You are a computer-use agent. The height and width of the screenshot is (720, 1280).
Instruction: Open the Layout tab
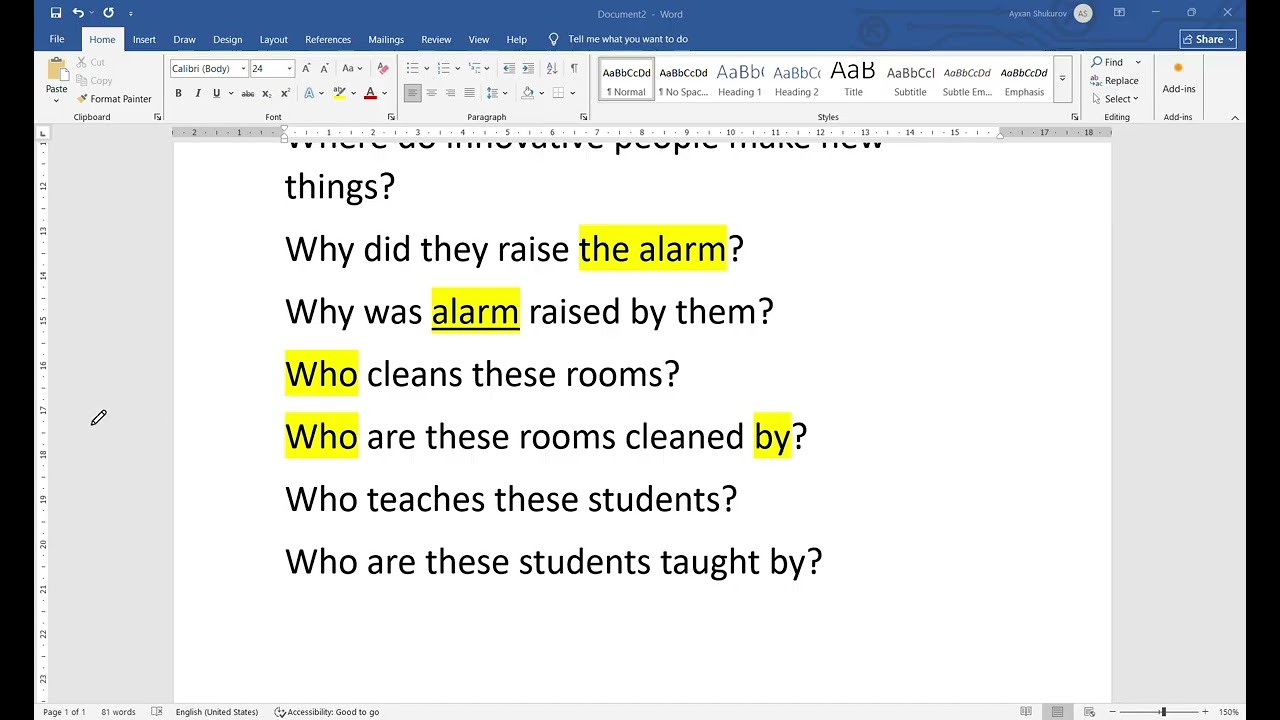point(273,39)
